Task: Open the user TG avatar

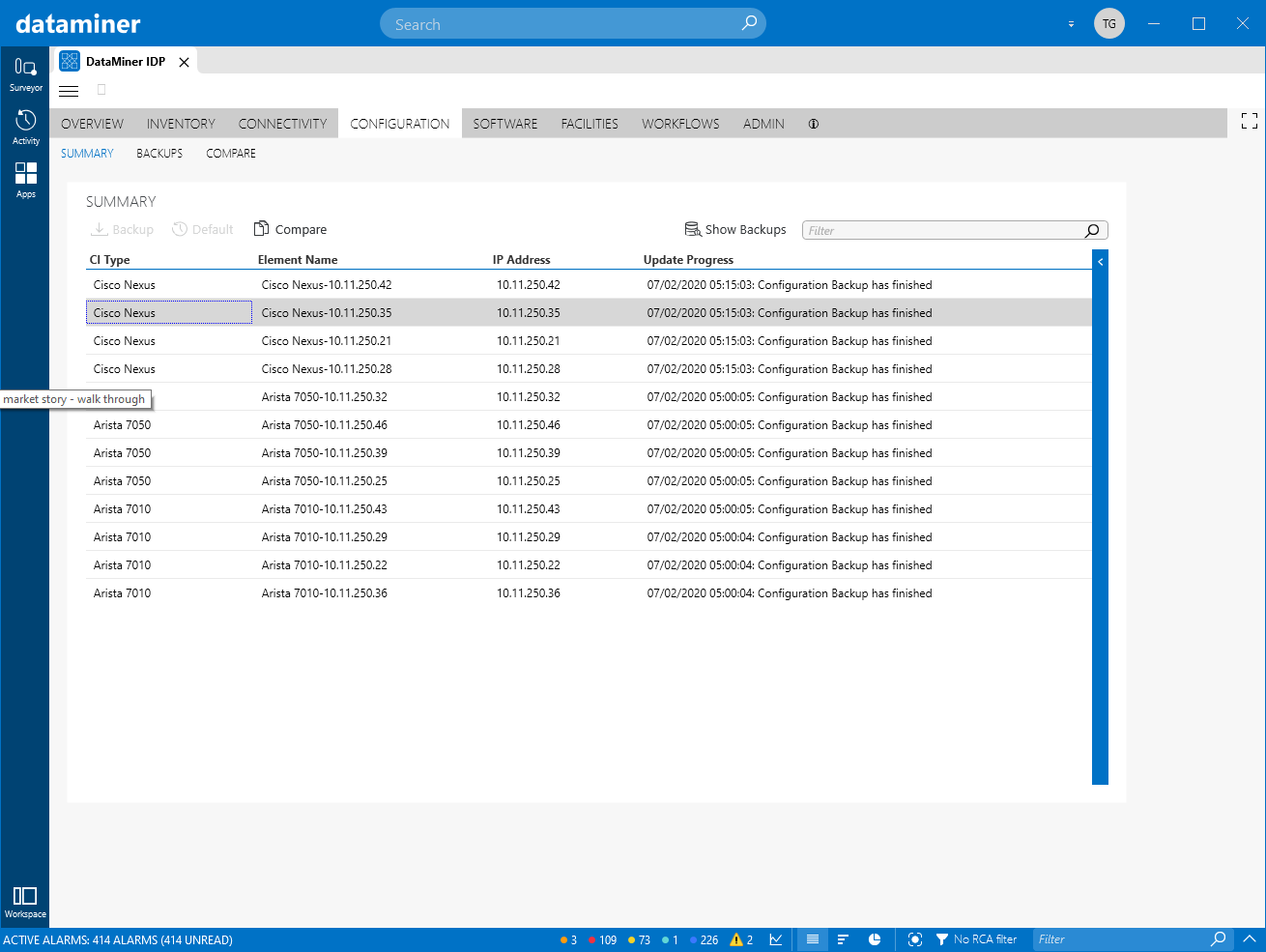Action: [x=1109, y=23]
